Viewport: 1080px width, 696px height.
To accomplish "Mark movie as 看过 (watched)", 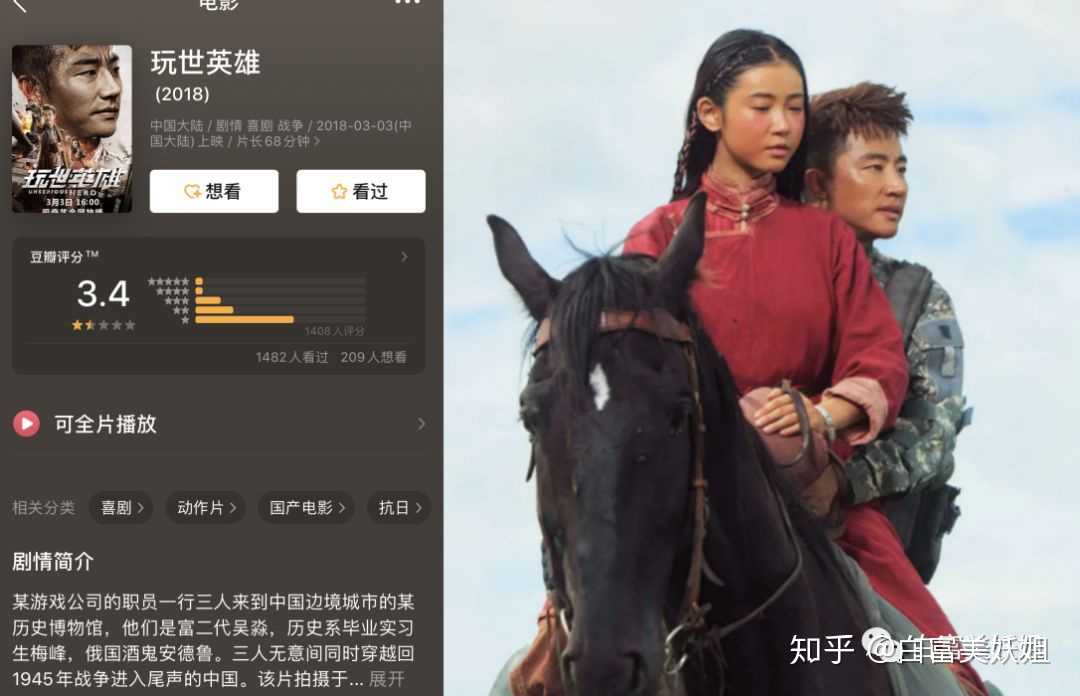I will [x=361, y=191].
